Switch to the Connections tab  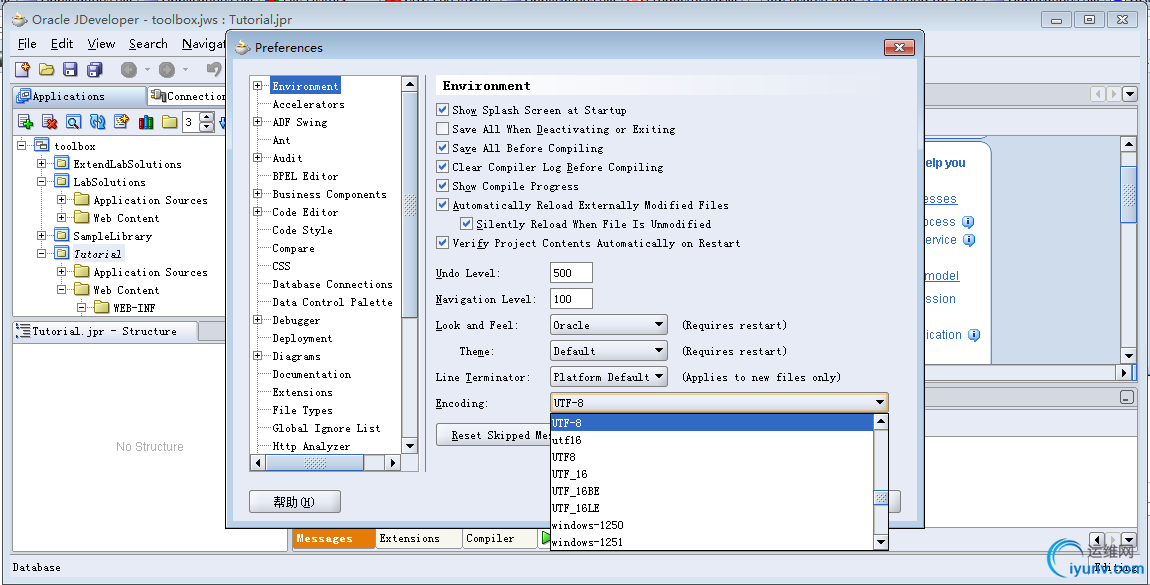point(187,96)
